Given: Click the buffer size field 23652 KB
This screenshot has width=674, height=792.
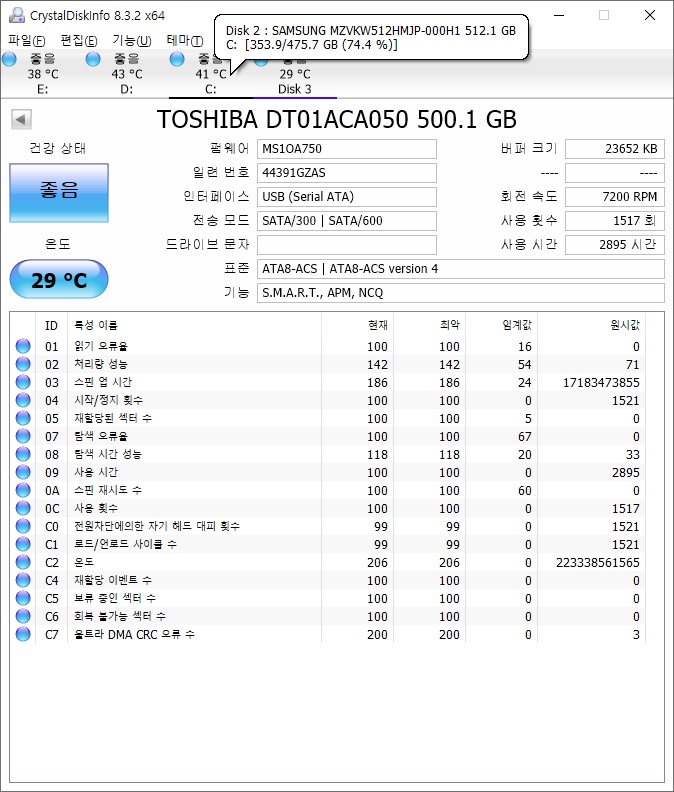Looking at the screenshot, I should [x=614, y=148].
